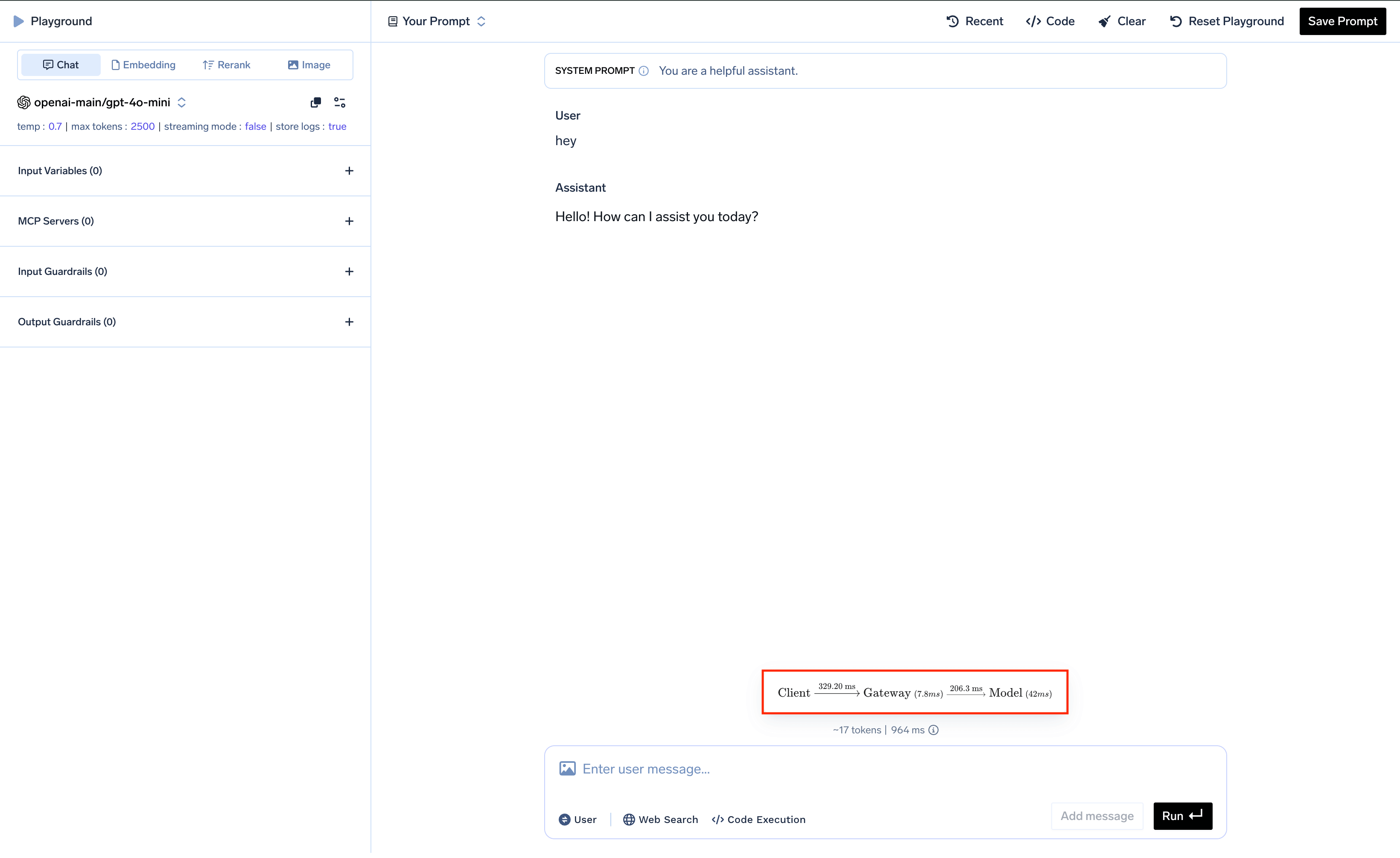Add an input variable with the plus icon
The width and height of the screenshot is (1400, 858).
pyautogui.click(x=350, y=170)
